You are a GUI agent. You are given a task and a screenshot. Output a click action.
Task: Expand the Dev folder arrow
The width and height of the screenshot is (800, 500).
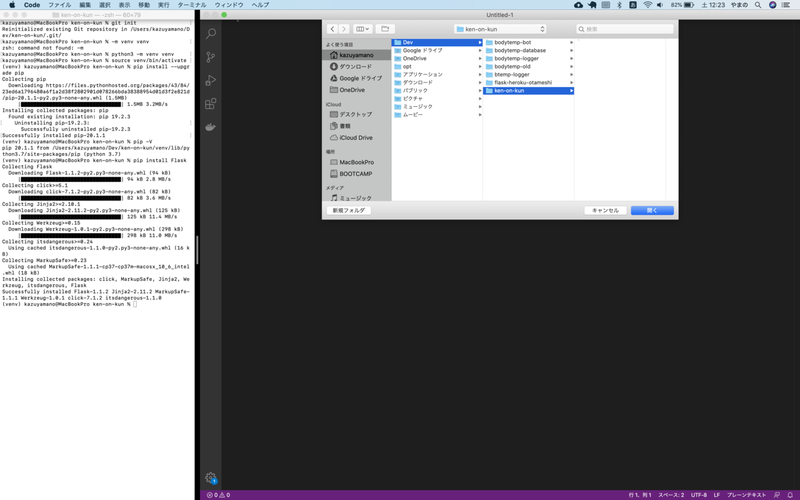(480, 42)
